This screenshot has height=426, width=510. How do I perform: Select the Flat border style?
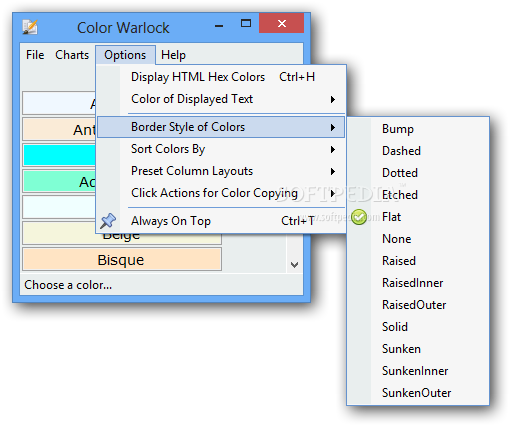coord(418,217)
